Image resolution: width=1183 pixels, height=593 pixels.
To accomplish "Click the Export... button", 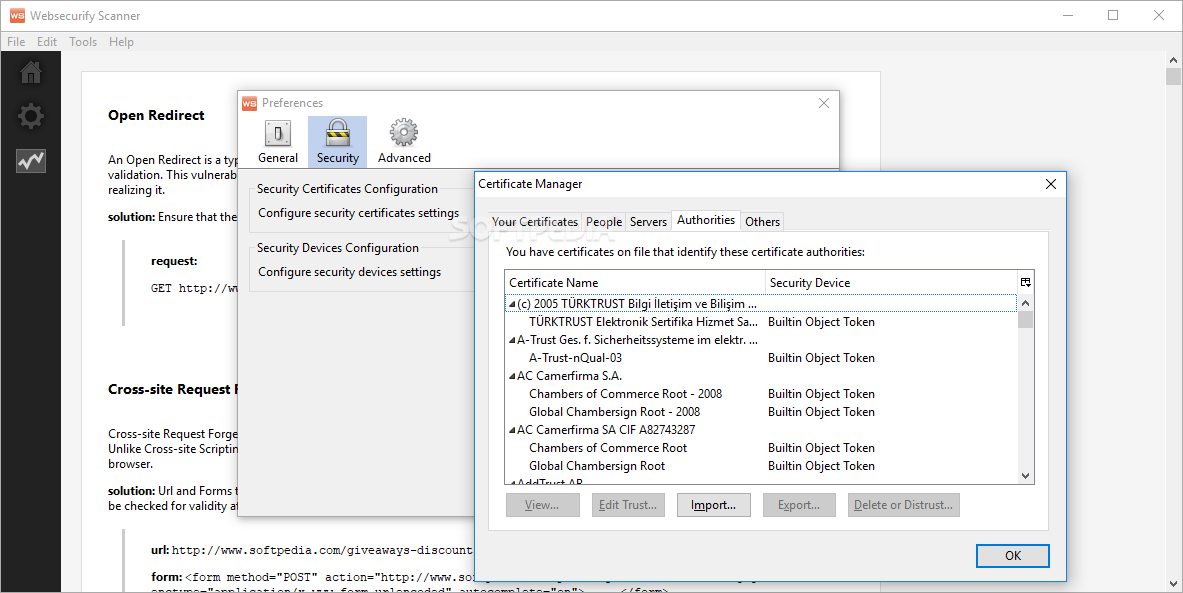I will click(799, 505).
